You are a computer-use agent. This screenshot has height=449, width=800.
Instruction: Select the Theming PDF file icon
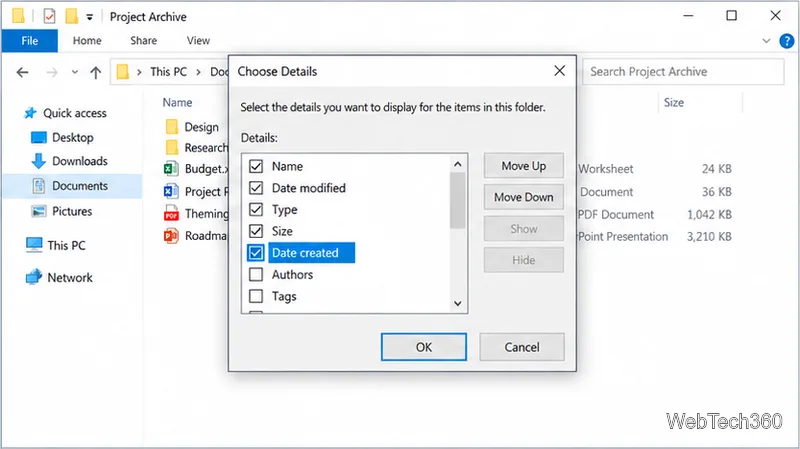(171, 213)
